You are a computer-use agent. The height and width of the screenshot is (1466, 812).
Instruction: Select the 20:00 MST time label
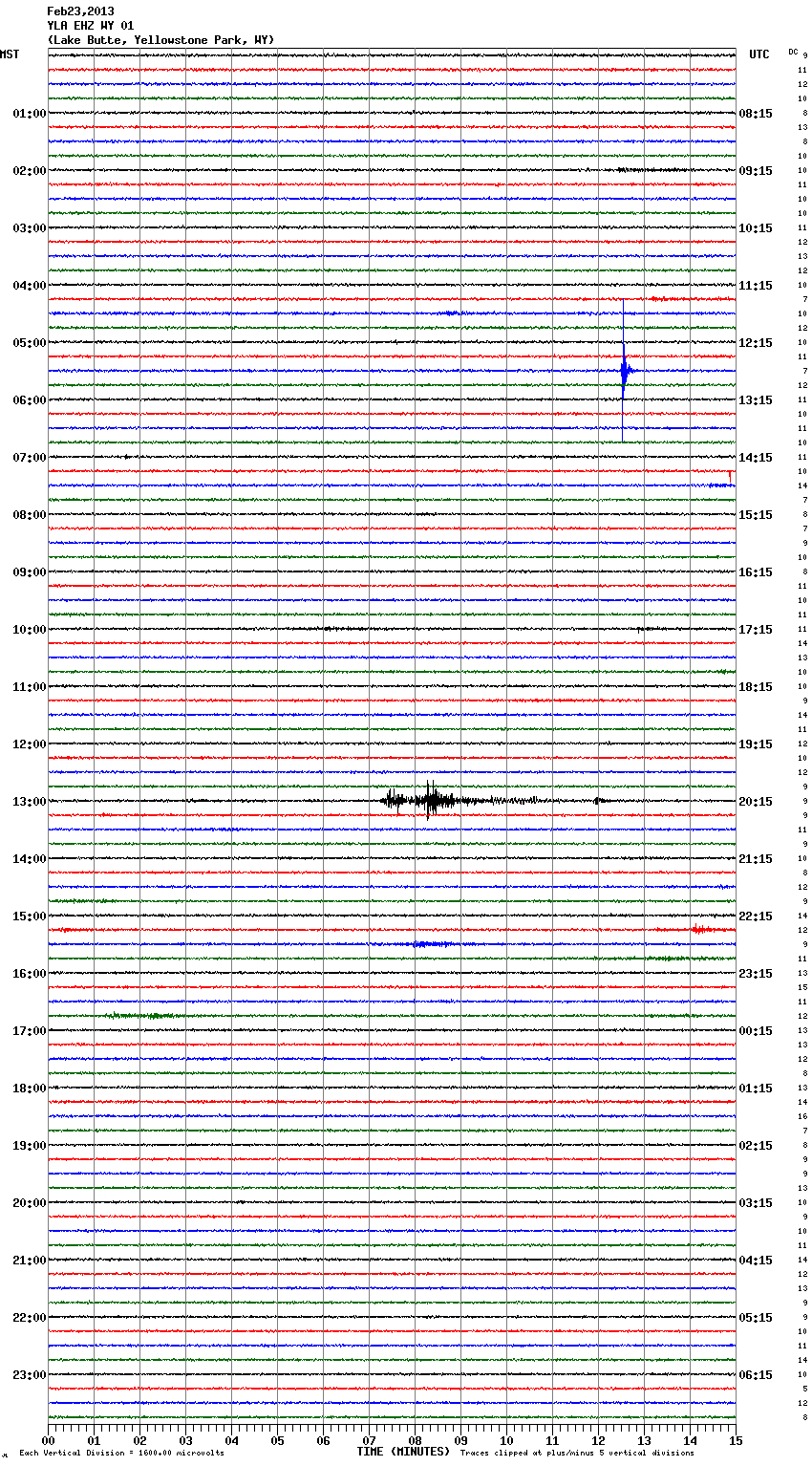[30, 1203]
